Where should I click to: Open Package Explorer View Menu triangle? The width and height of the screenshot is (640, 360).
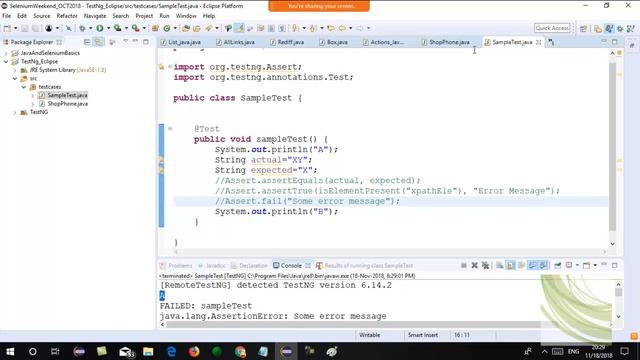(x=125, y=42)
